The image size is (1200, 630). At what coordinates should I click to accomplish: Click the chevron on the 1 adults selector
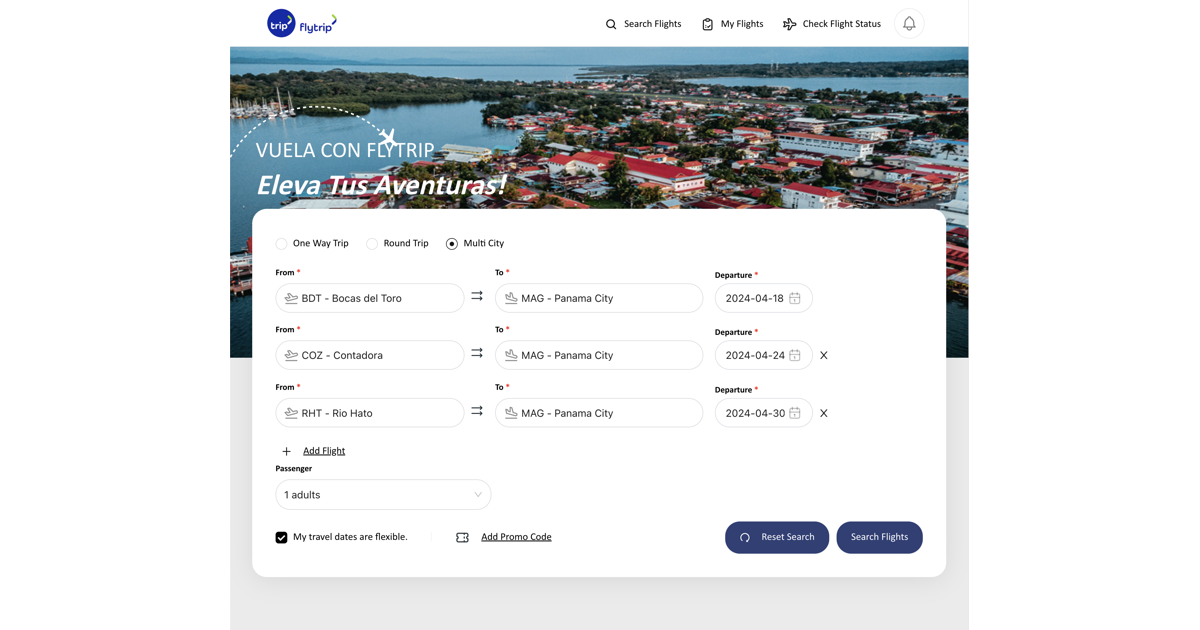click(478, 494)
